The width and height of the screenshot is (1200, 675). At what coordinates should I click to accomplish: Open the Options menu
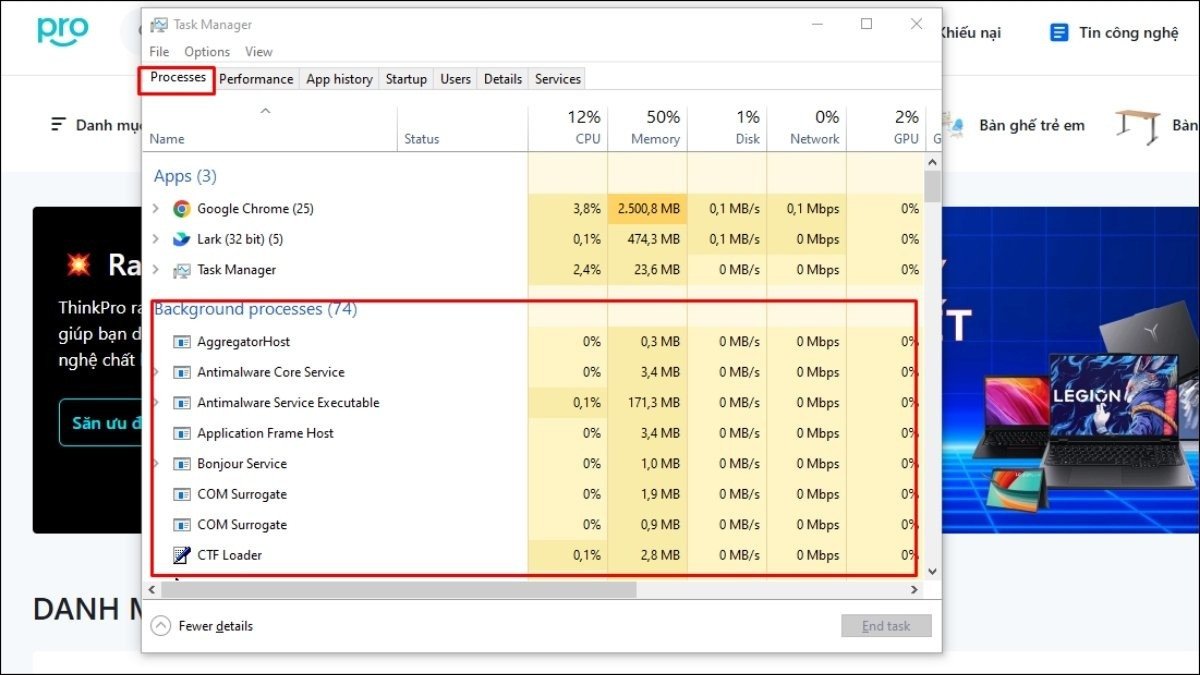click(x=206, y=51)
